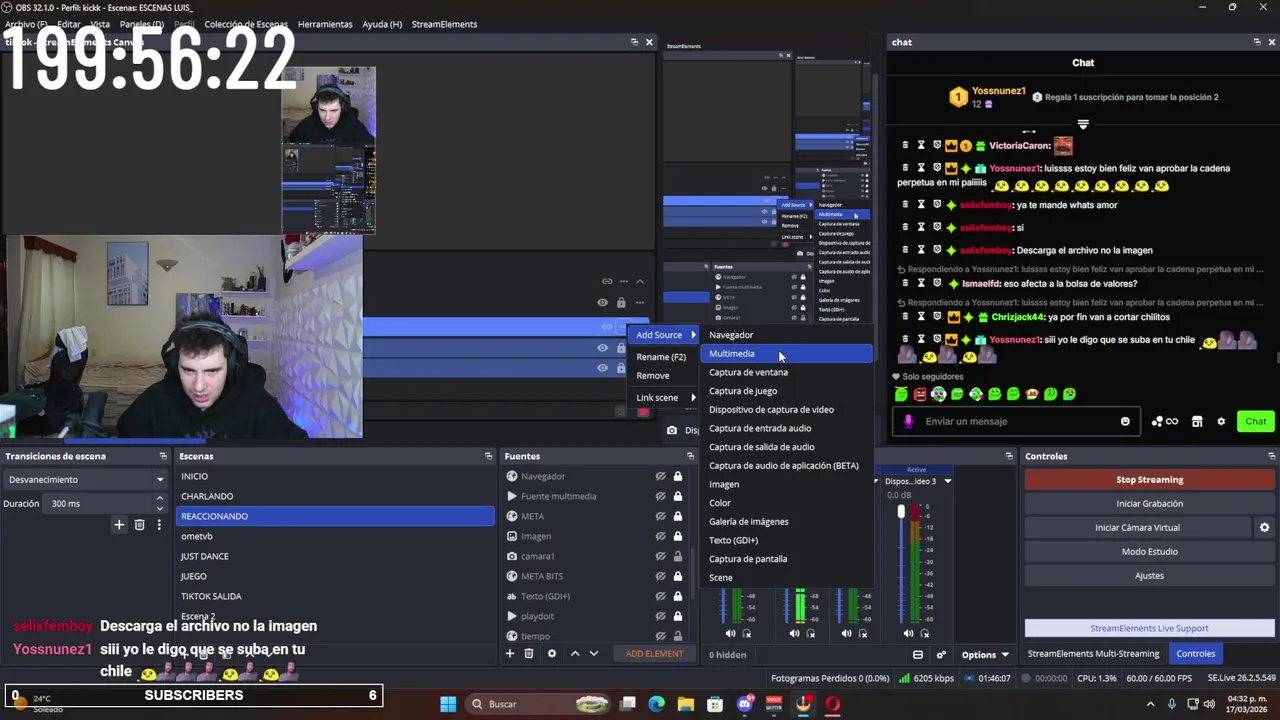This screenshot has width=1280, height=720.
Task: Enable Modo Estudio button
Action: tap(1149, 552)
